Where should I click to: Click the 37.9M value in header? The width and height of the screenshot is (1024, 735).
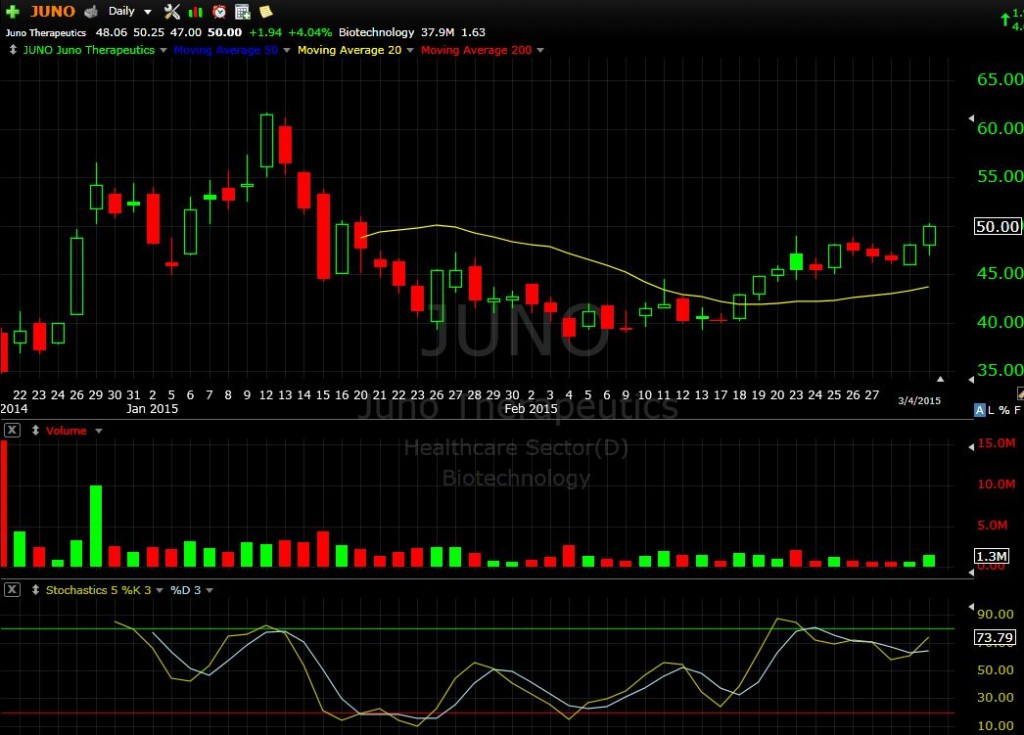click(438, 32)
